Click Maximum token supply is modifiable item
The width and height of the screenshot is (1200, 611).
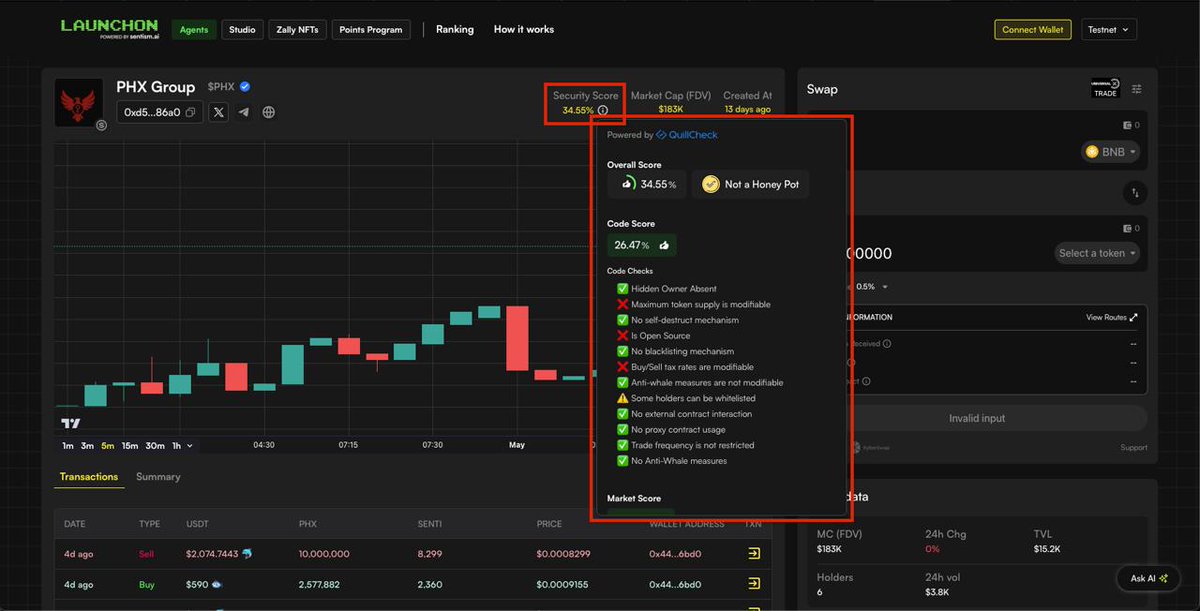[x=694, y=304]
